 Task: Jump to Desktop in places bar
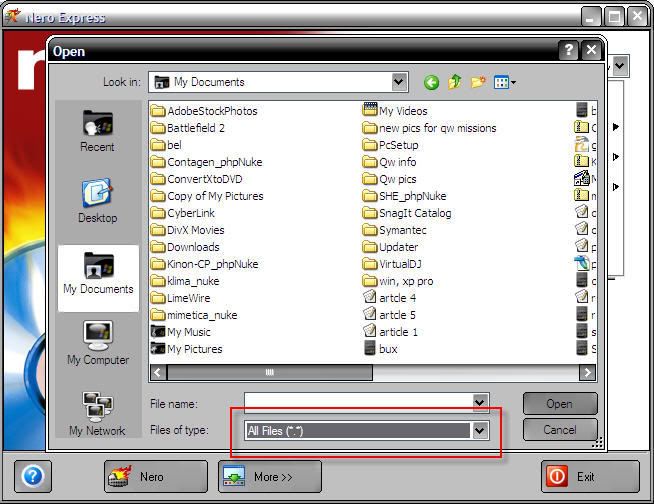coord(98,201)
